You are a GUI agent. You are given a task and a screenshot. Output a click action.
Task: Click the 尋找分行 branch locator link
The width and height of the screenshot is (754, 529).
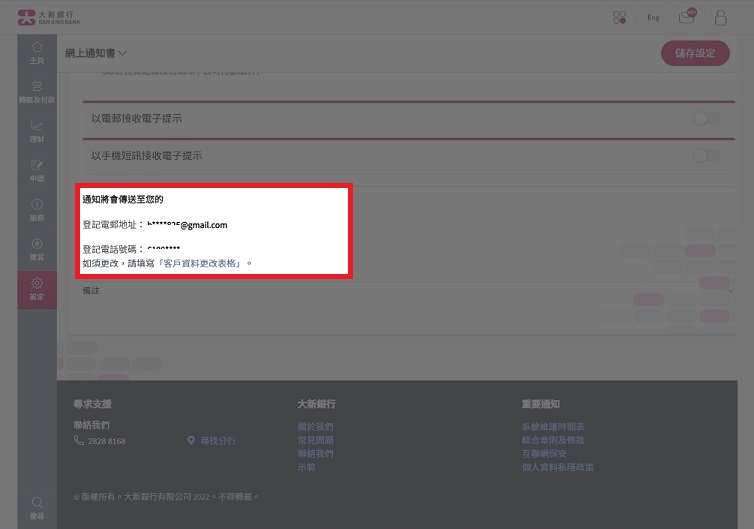pyautogui.click(x=218, y=441)
